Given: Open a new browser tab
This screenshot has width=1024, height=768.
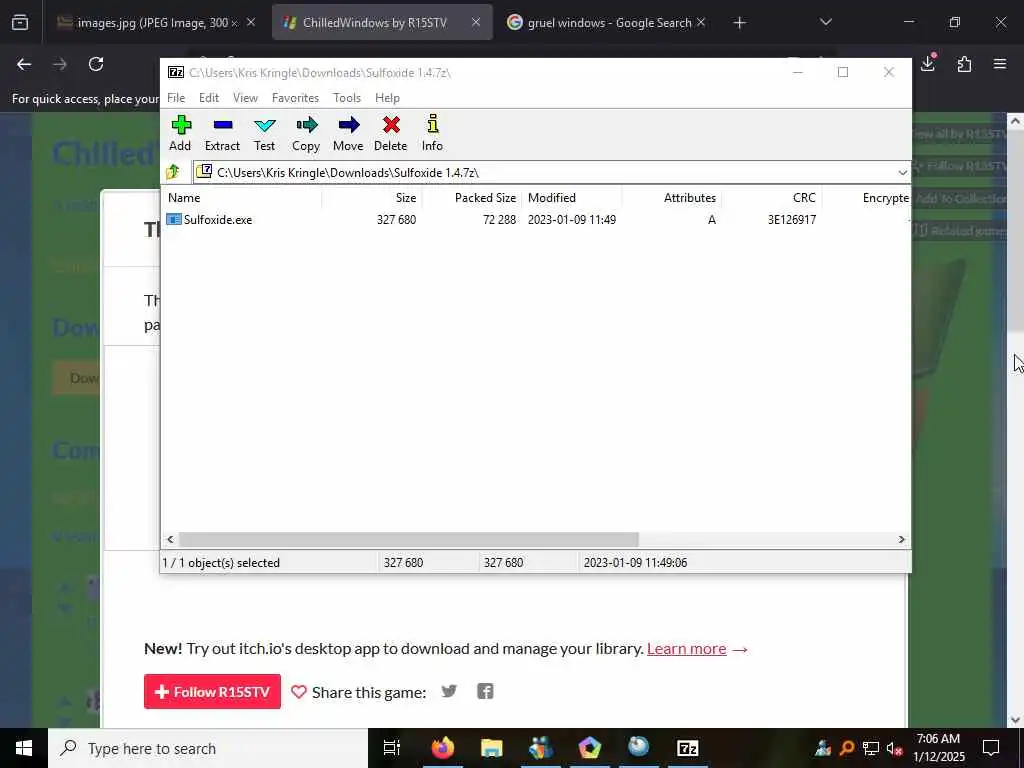Looking at the screenshot, I should pos(739,23).
